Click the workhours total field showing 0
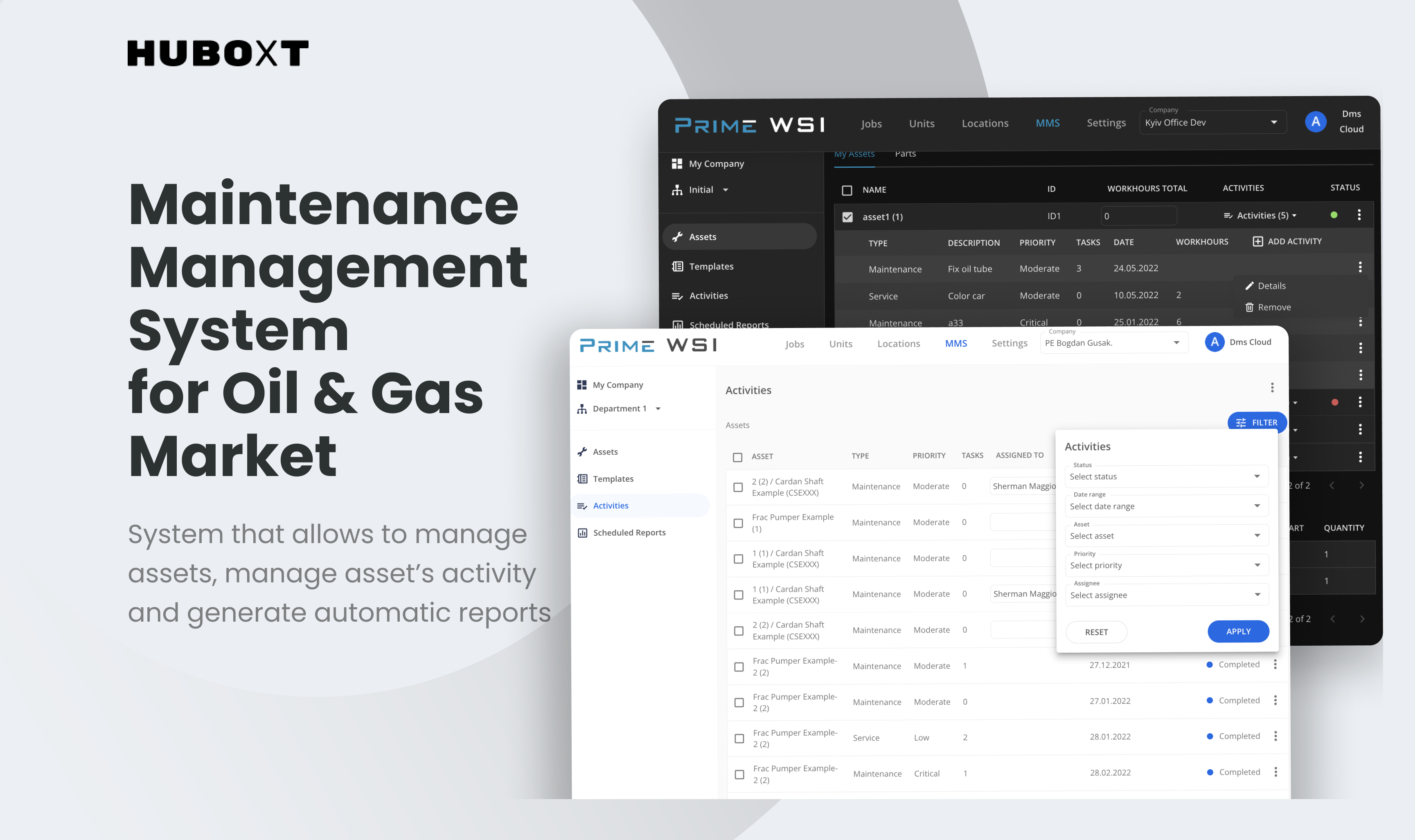Screen dimensions: 1415x840 point(1138,216)
